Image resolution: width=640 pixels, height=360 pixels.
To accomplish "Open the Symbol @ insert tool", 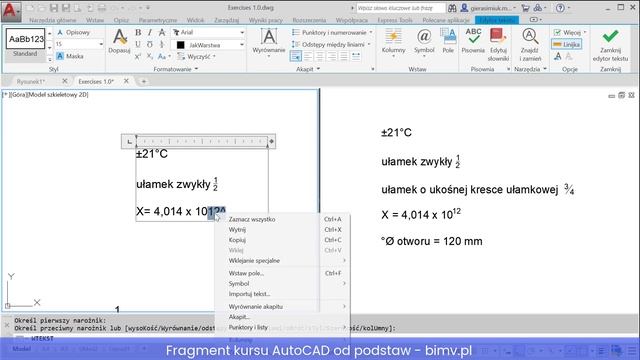I will 424,42.
